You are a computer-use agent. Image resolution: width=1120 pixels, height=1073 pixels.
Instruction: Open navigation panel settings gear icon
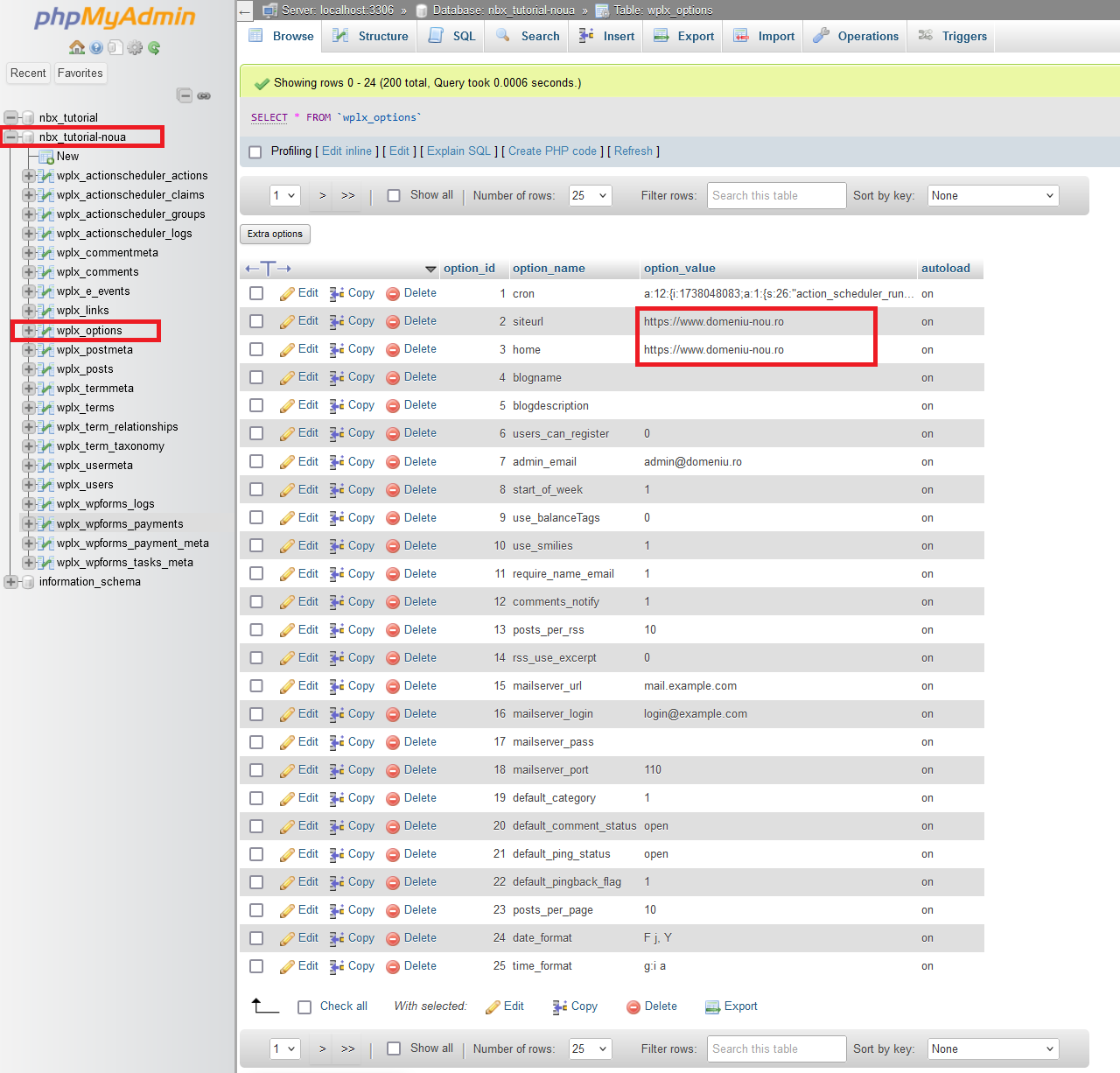(135, 47)
